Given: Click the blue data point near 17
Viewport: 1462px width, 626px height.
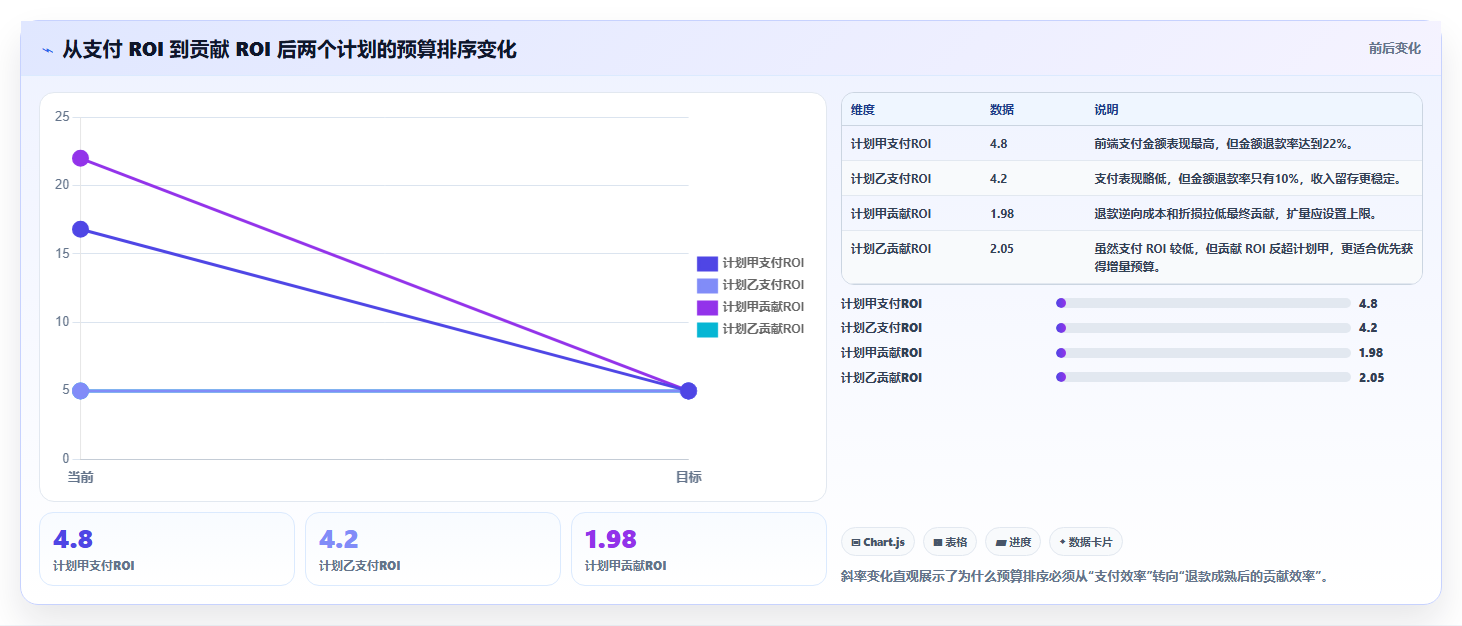Looking at the screenshot, I should (81, 229).
